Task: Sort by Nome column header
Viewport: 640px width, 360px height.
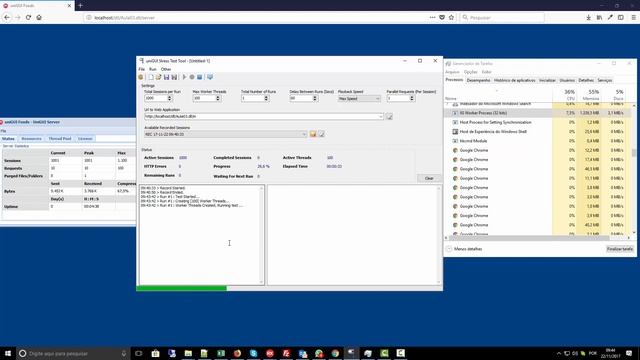Action: pyautogui.click(x=498, y=95)
